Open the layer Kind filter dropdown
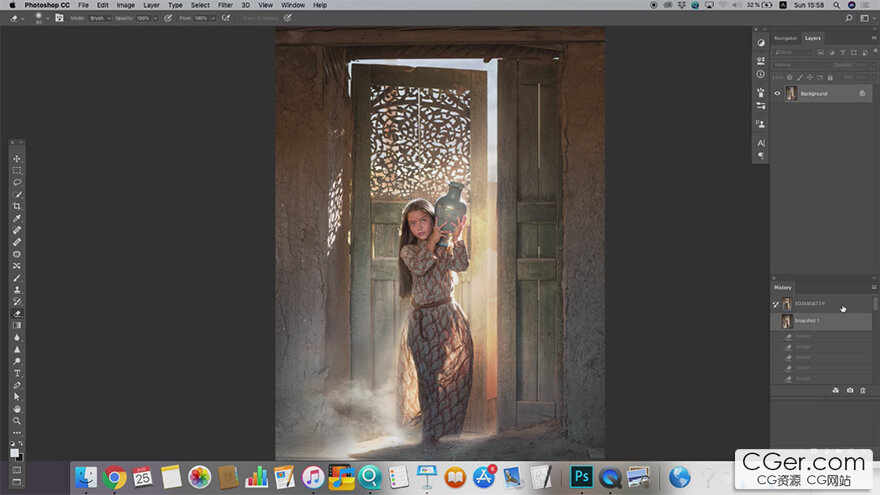The image size is (880, 495). (792, 52)
